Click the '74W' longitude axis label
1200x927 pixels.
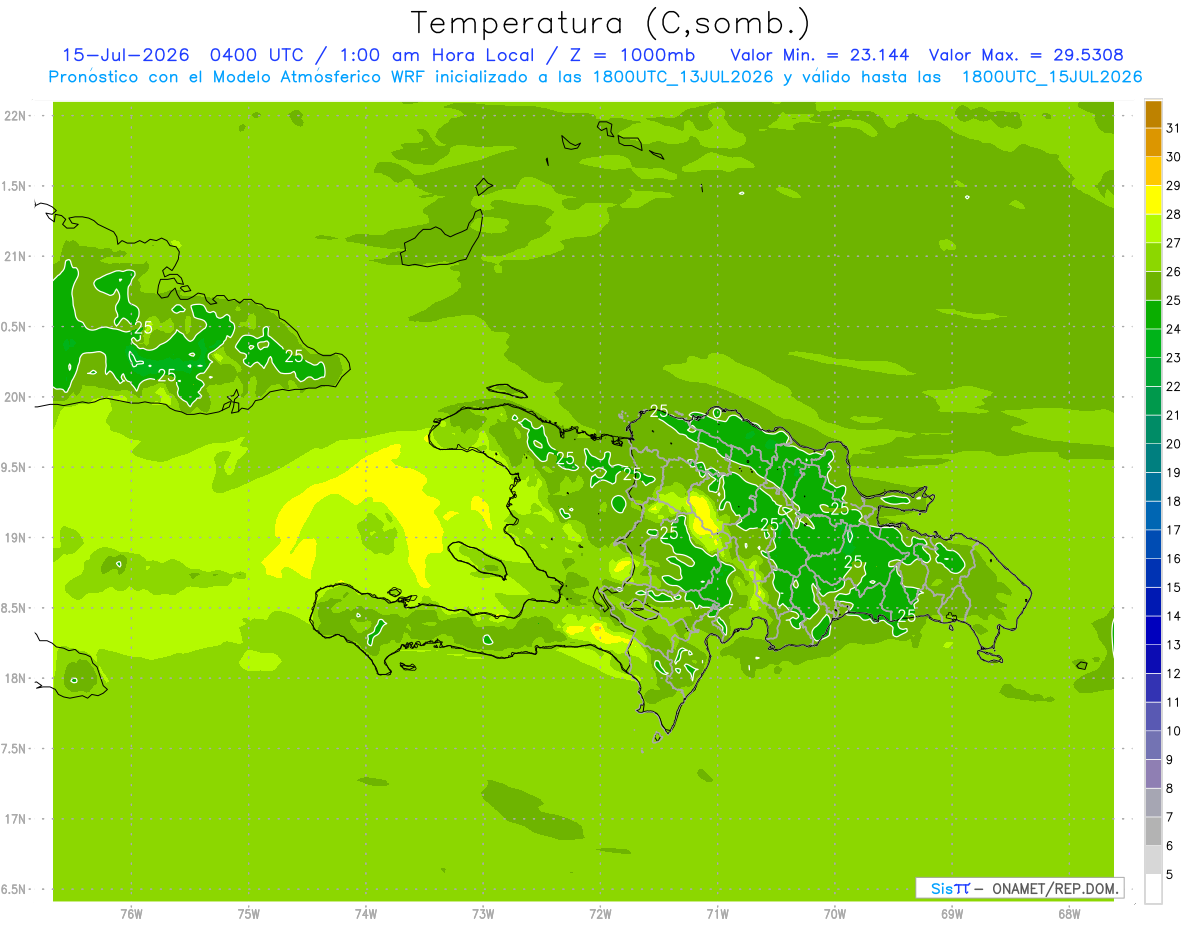pyautogui.click(x=366, y=913)
